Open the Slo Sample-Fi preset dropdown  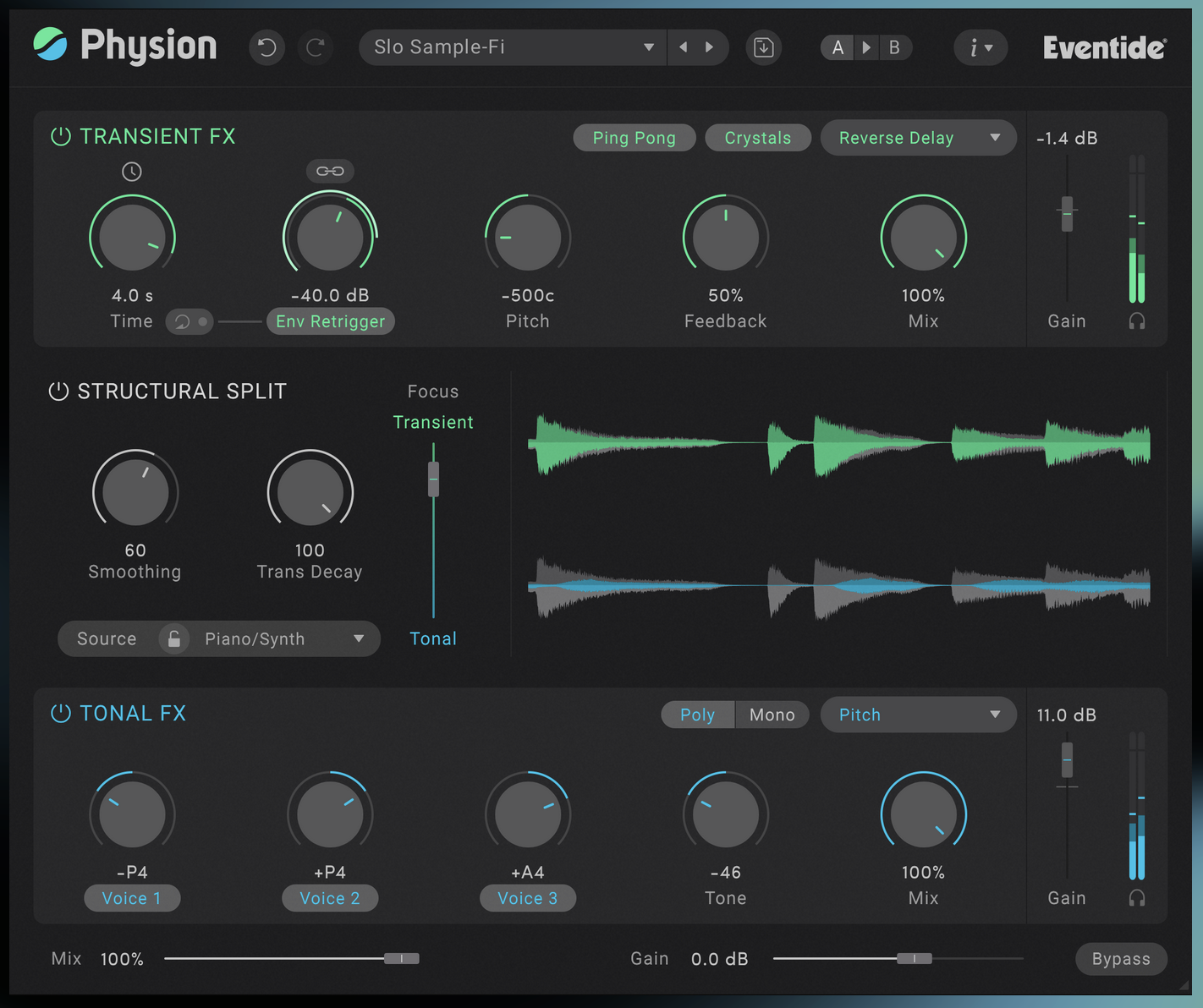click(x=514, y=47)
